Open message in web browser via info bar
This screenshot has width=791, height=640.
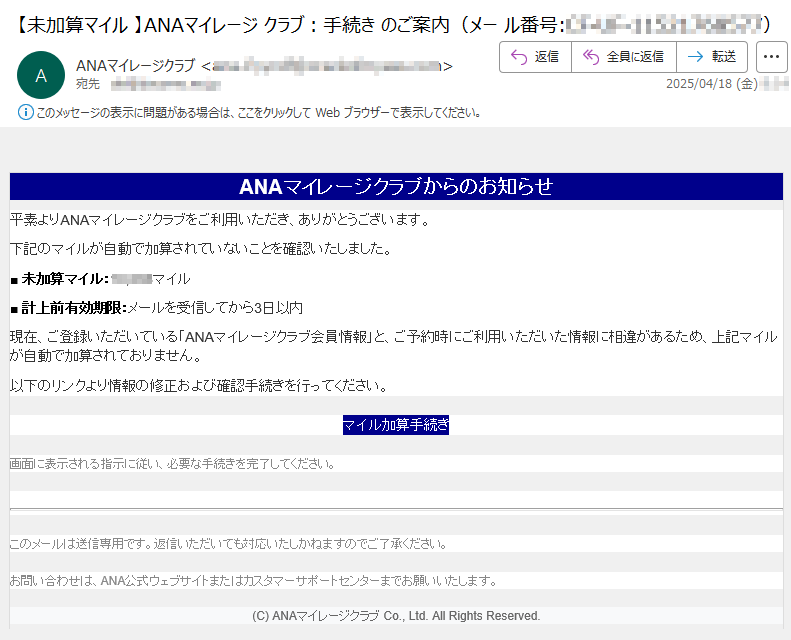[258, 112]
